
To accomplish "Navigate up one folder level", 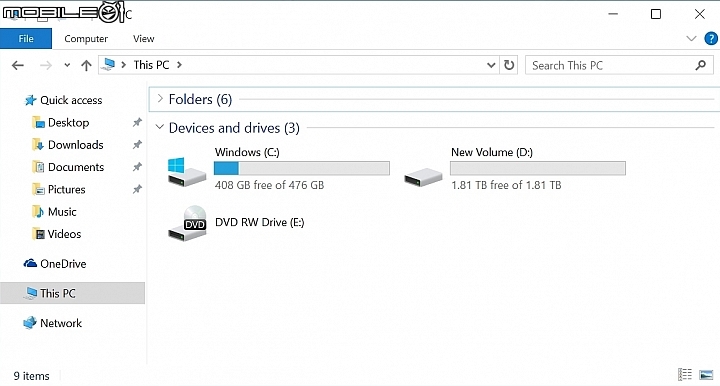I will (x=86, y=66).
